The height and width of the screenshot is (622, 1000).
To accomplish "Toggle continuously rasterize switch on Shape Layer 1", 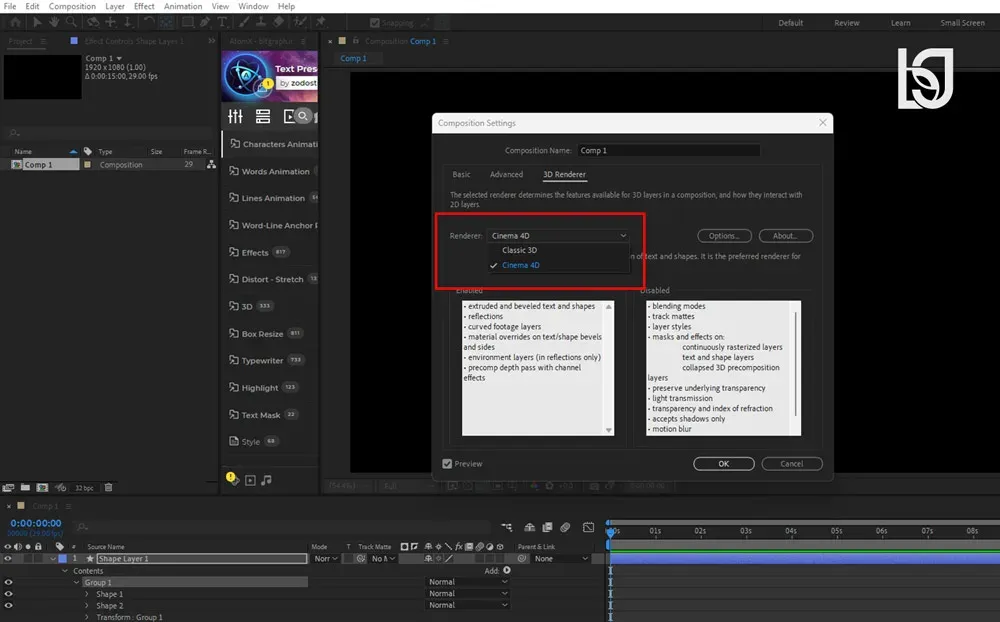I will [x=439, y=558].
